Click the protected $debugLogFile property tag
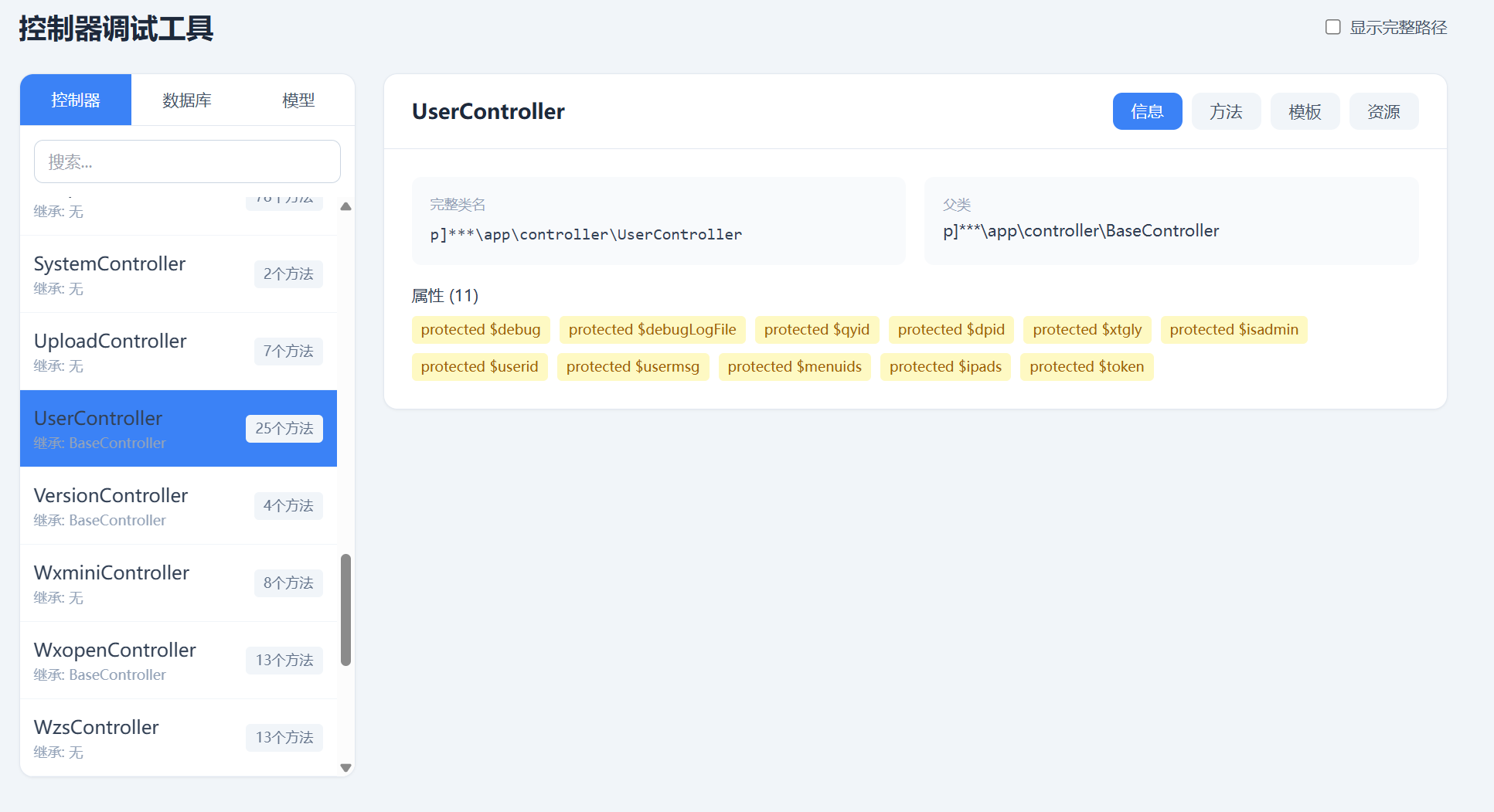Viewport: 1494px width, 812px height. [x=652, y=330]
